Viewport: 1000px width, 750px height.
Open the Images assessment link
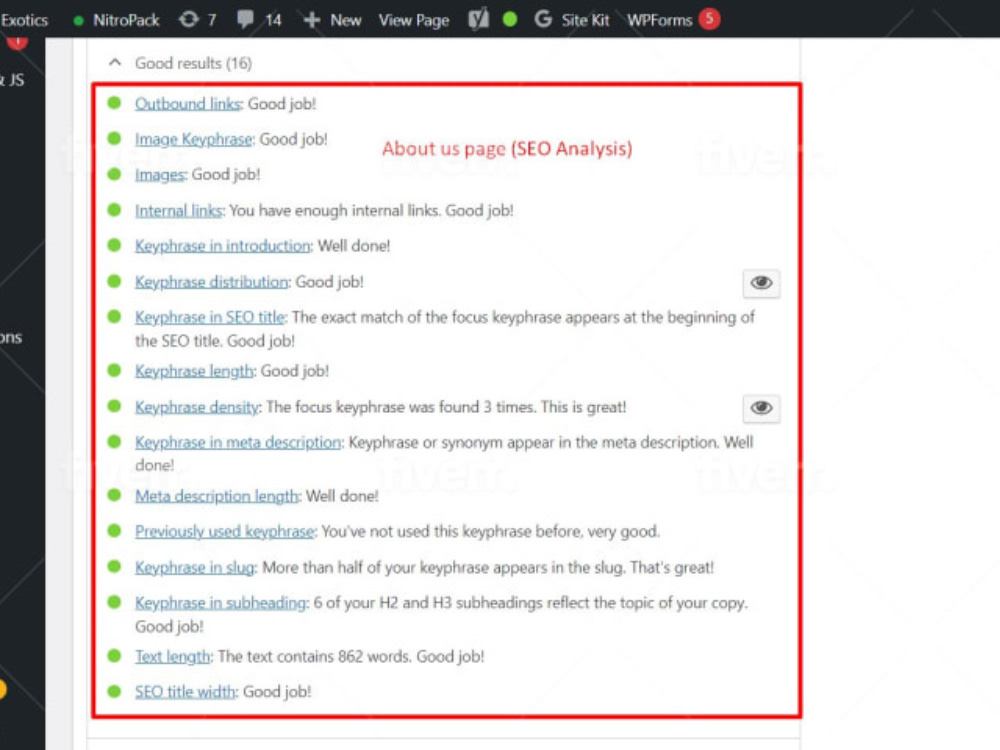[x=159, y=174]
